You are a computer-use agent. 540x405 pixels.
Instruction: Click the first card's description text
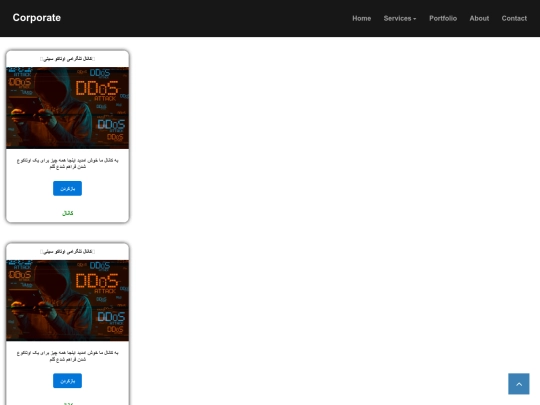point(68,163)
